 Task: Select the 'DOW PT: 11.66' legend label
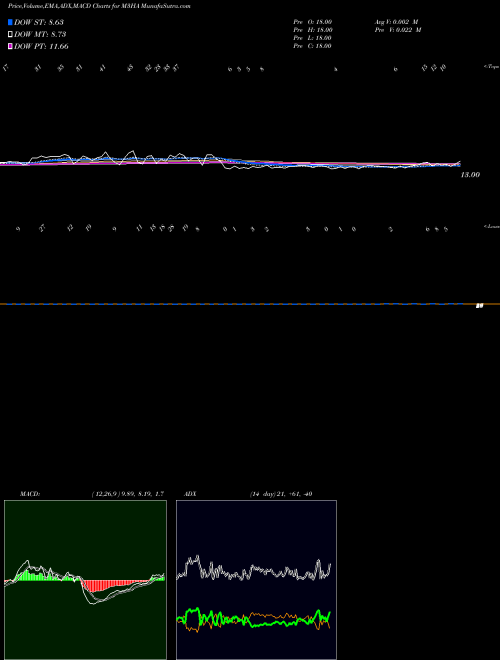tap(41, 47)
